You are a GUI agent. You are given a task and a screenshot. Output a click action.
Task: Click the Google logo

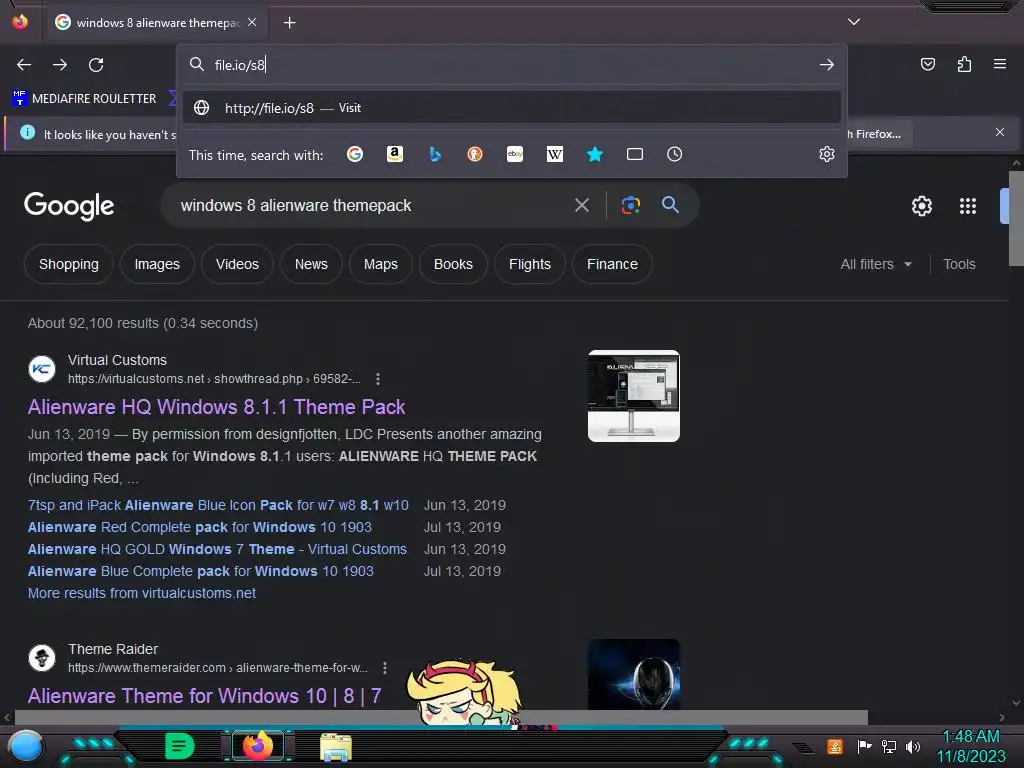[69, 206]
